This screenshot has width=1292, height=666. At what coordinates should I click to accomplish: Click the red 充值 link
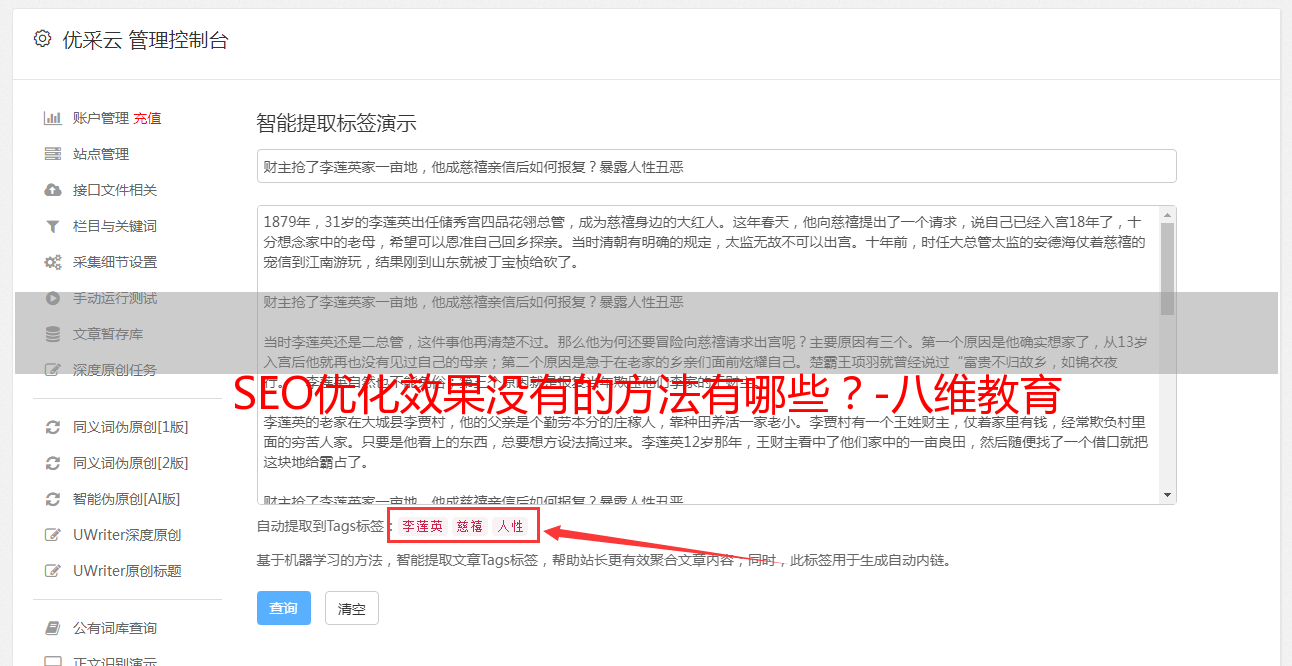click(x=147, y=118)
